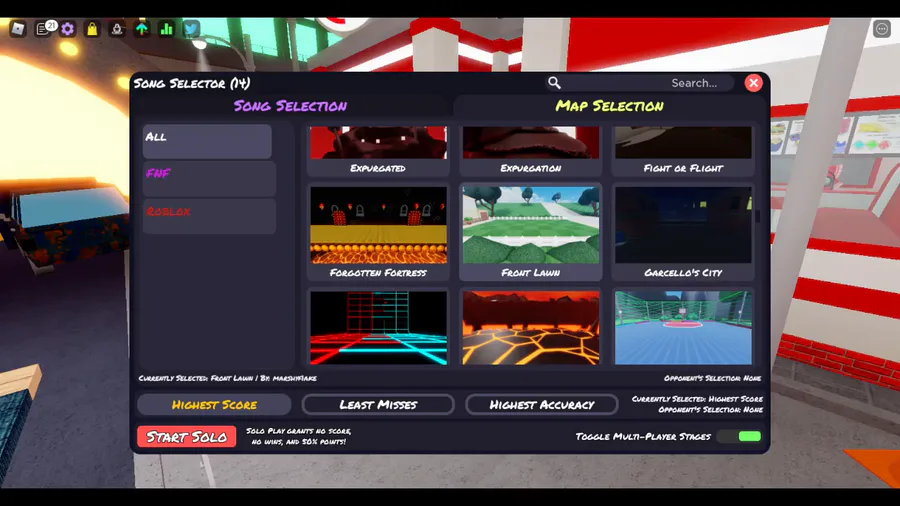Switch to the Map Selection tab
Screen dimensions: 900x506
point(610,106)
